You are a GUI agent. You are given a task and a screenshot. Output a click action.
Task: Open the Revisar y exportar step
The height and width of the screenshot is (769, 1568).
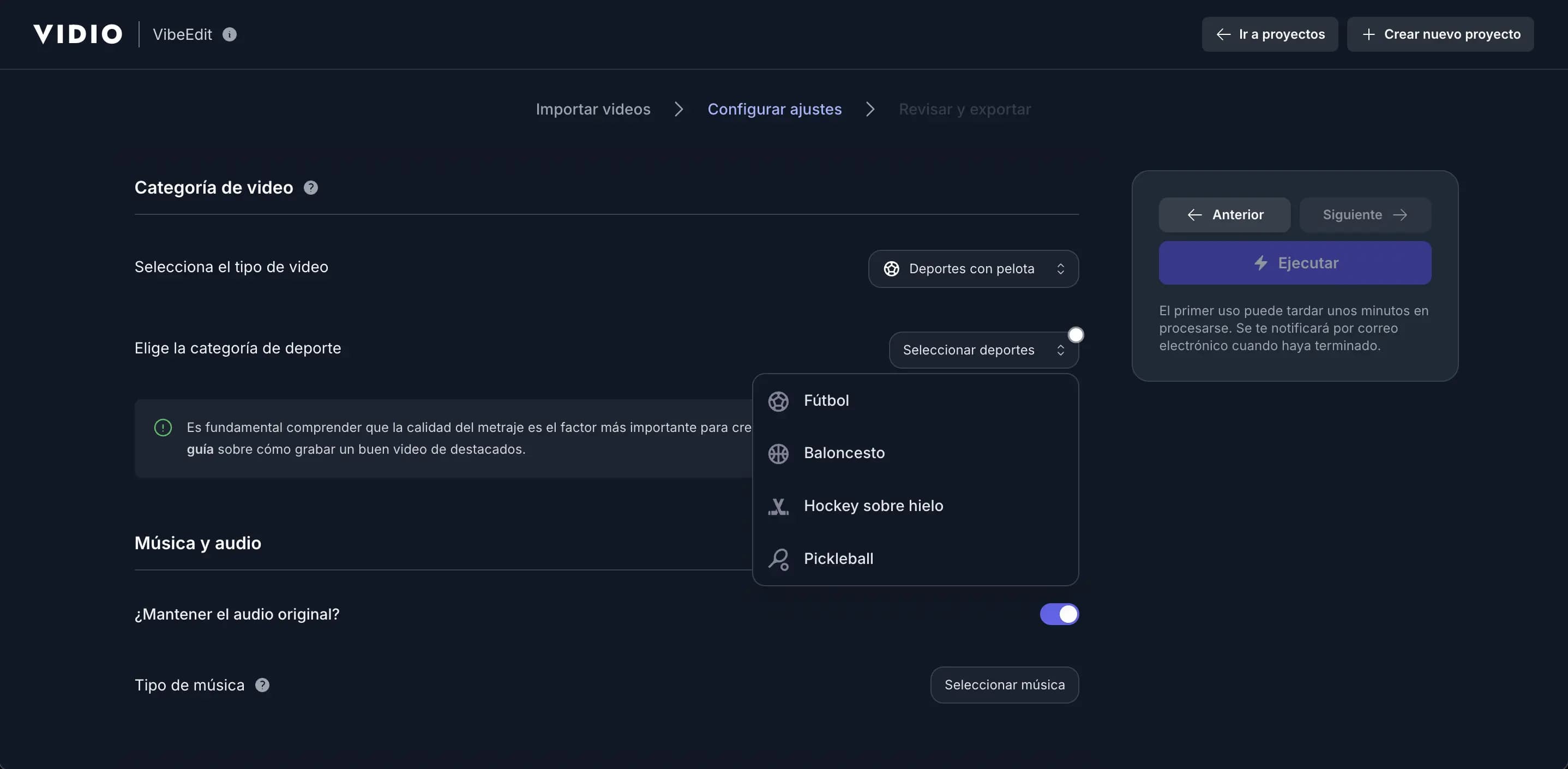pyautogui.click(x=964, y=109)
